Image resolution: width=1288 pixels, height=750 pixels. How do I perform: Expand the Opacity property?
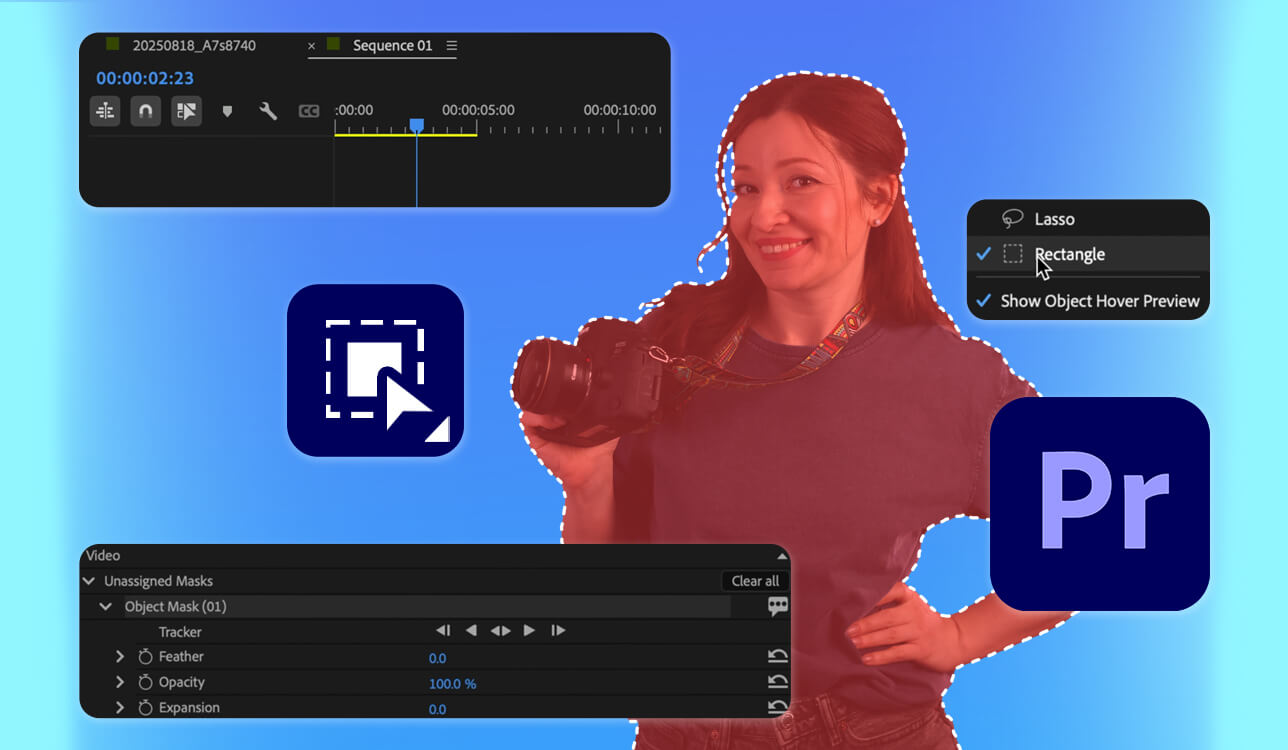119,682
